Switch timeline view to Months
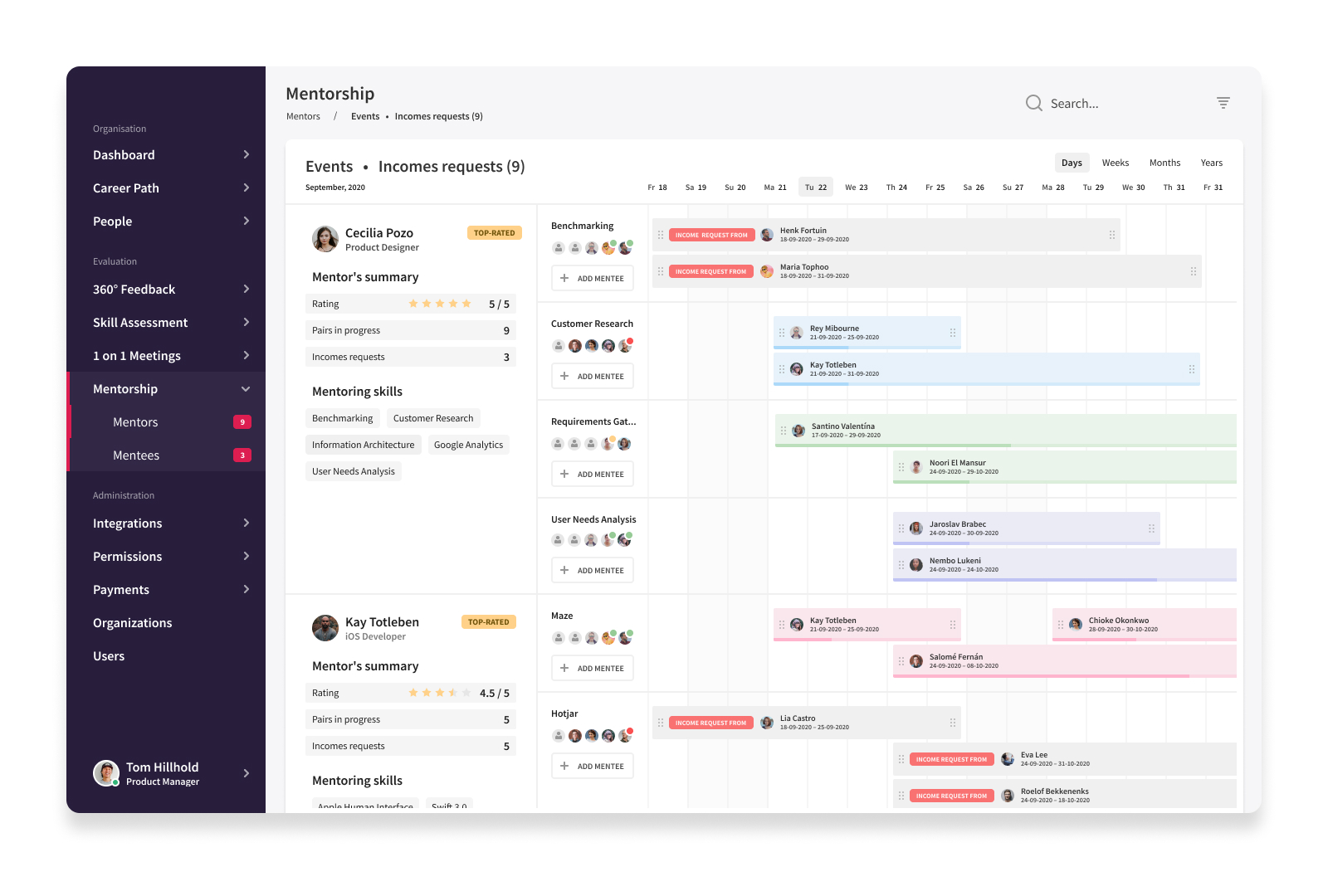1328x896 pixels. point(1164,163)
